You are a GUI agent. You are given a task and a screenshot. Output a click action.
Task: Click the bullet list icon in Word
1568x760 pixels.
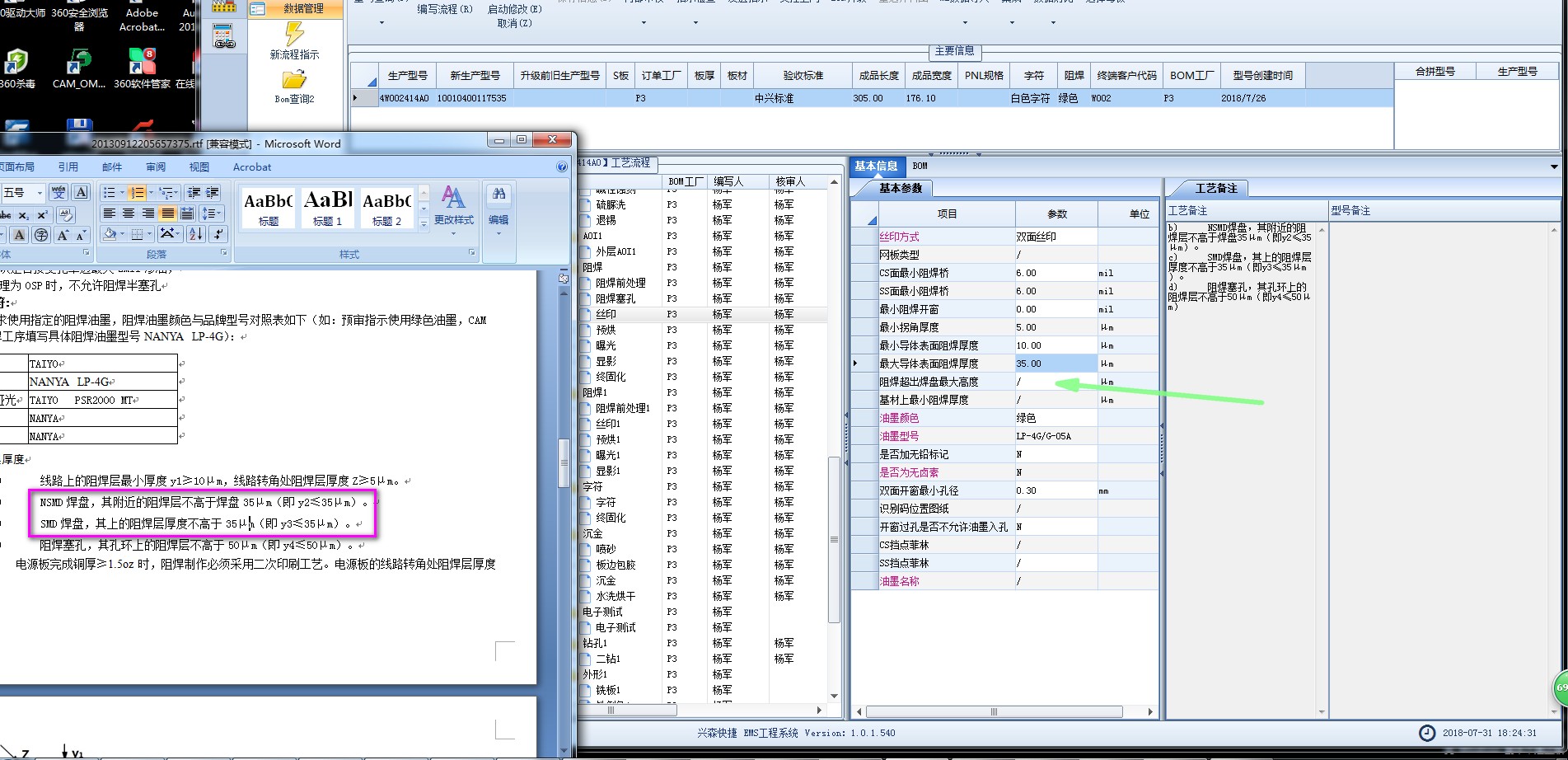pos(109,192)
